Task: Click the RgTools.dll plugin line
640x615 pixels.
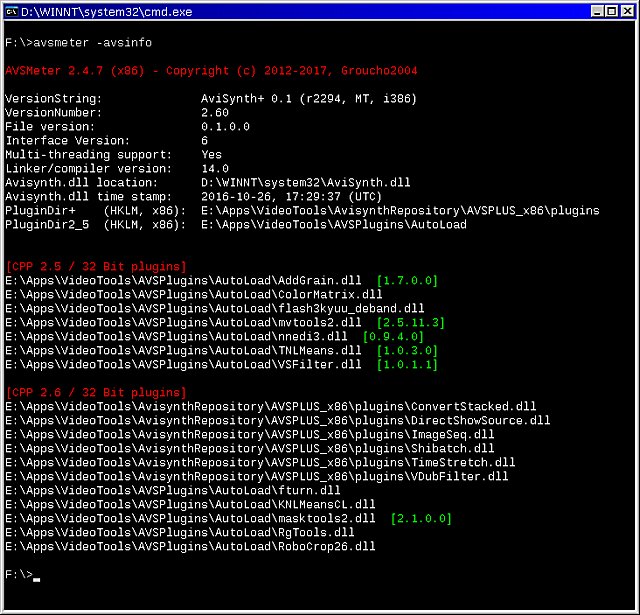Action: (x=180, y=533)
